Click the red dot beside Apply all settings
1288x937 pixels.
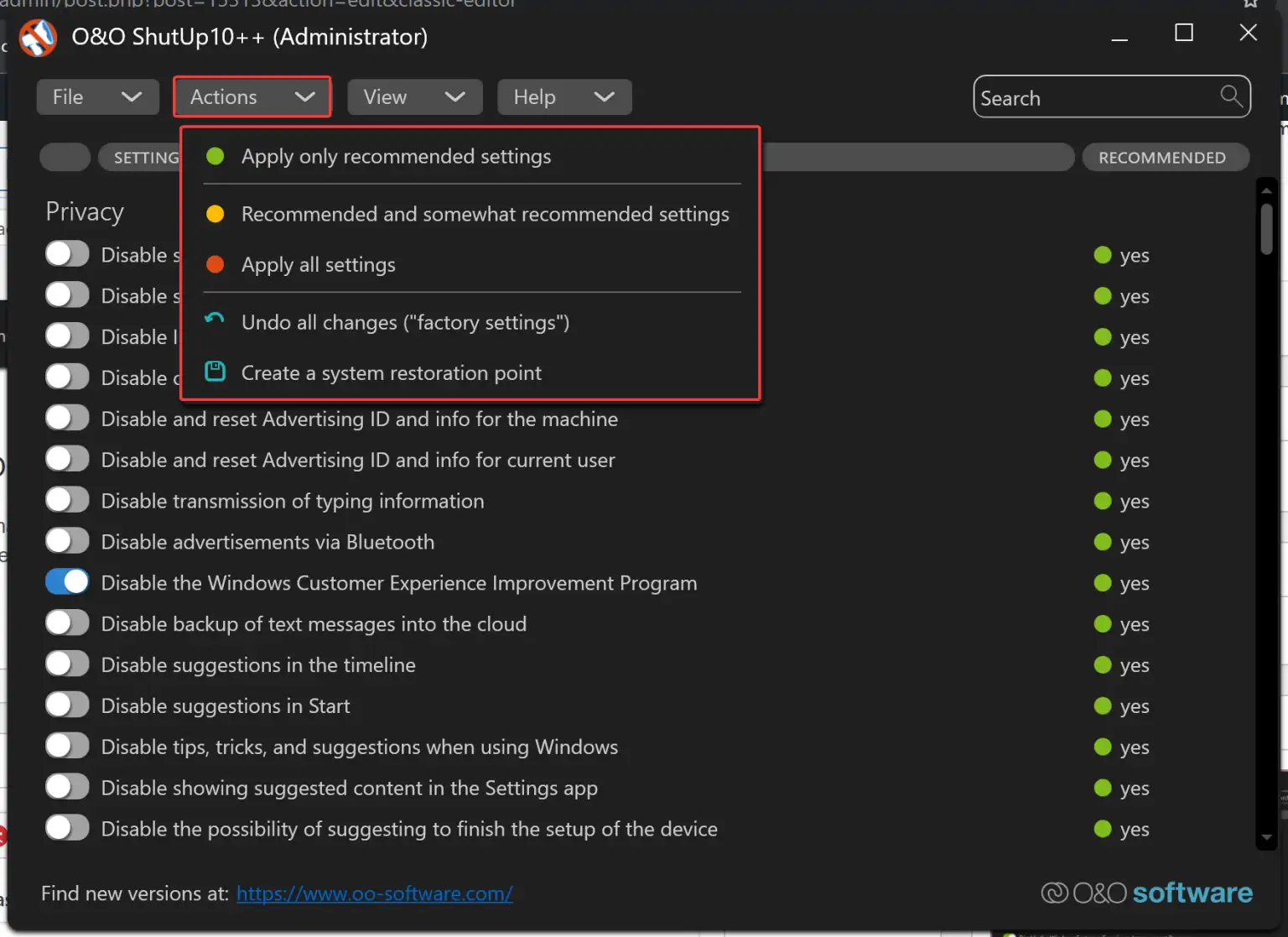point(216,264)
